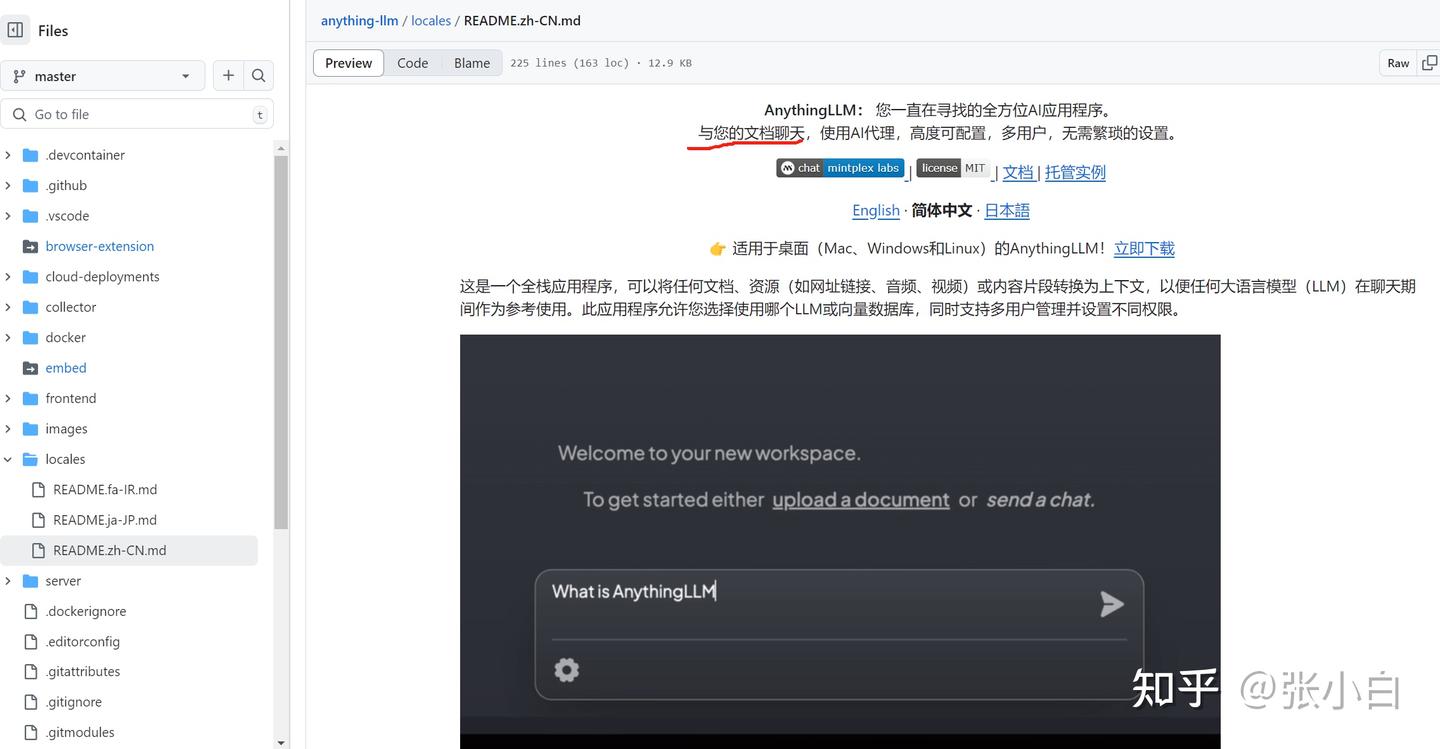Collapse the Files sidebar panel
This screenshot has height=749, width=1440.
[x=15, y=30]
